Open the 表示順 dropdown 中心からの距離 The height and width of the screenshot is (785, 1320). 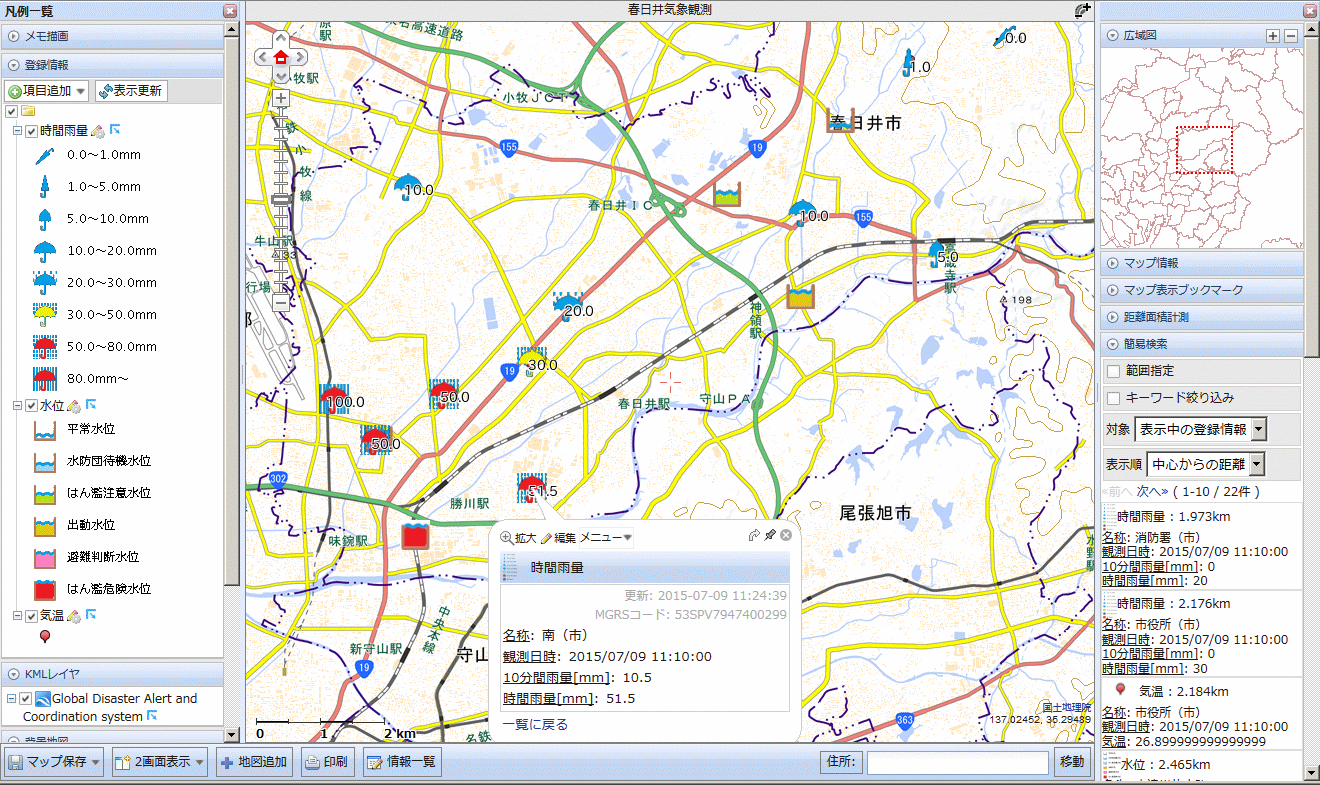[x=1205, y=464]
